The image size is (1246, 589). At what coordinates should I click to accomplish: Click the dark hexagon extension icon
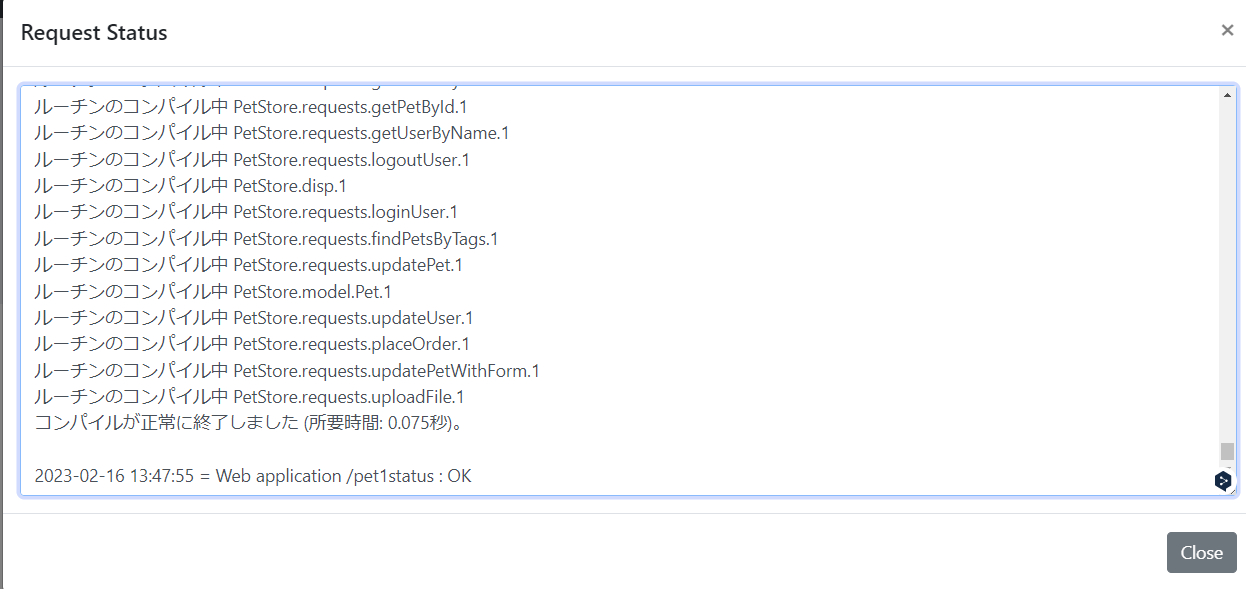click(x=1222, y=481)
